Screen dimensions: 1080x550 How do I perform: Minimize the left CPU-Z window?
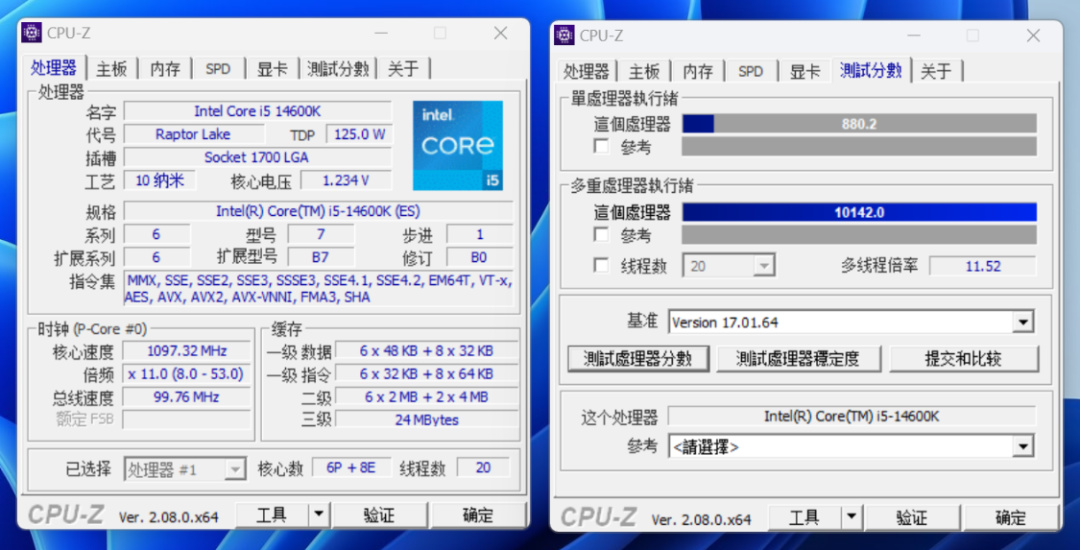click(x=380, y=33)
